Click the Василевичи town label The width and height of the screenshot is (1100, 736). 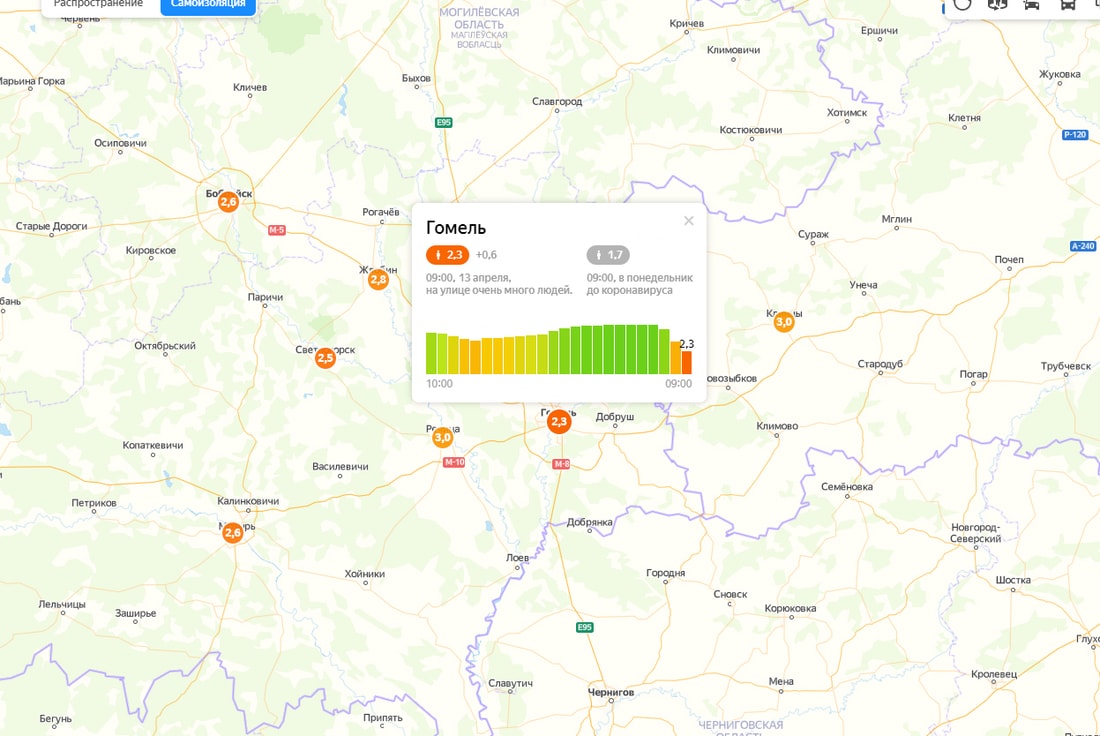[x=340, y=467]
